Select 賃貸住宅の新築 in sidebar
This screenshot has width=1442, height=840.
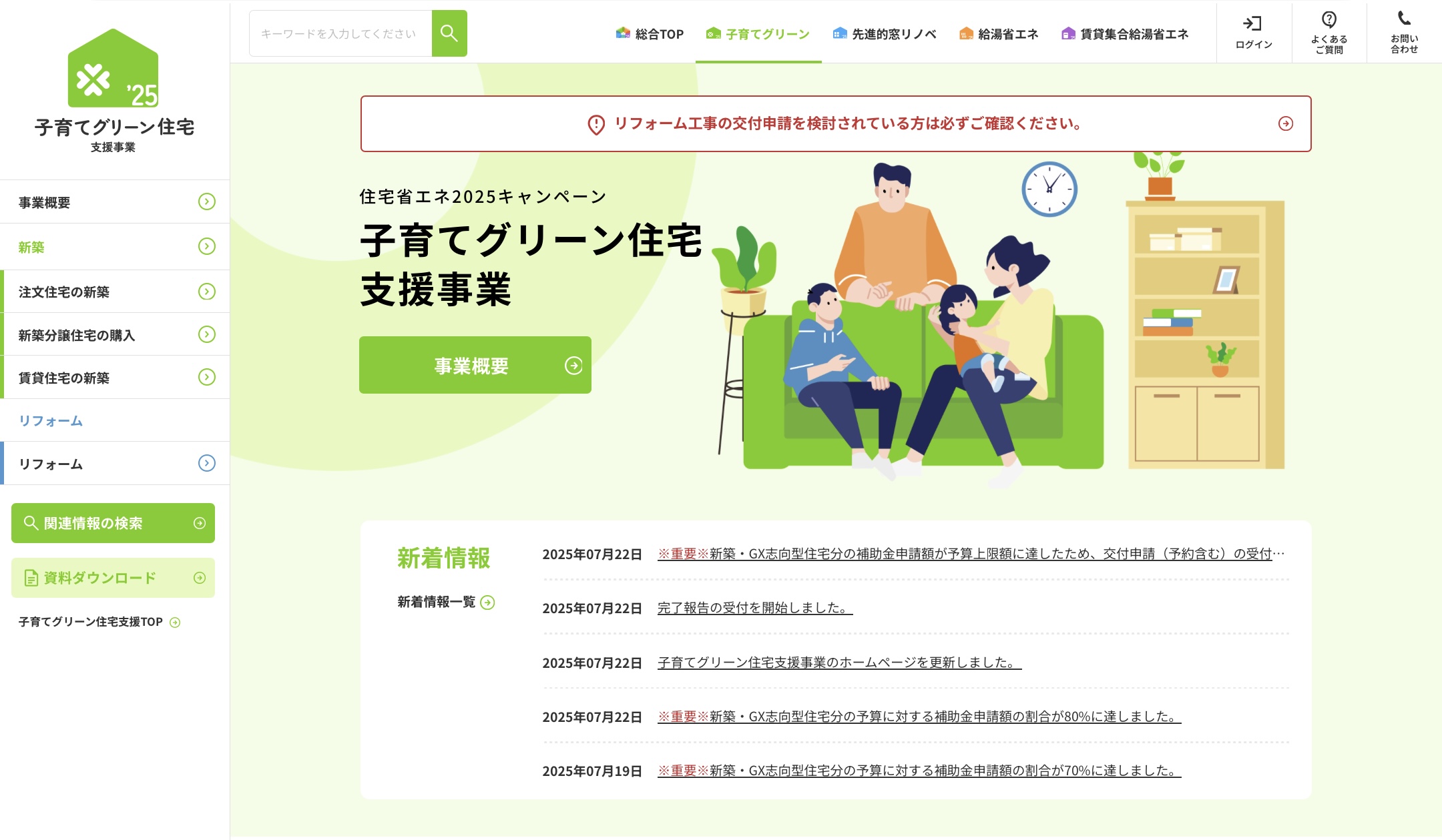pyautogui.click(x=116, y=377)
